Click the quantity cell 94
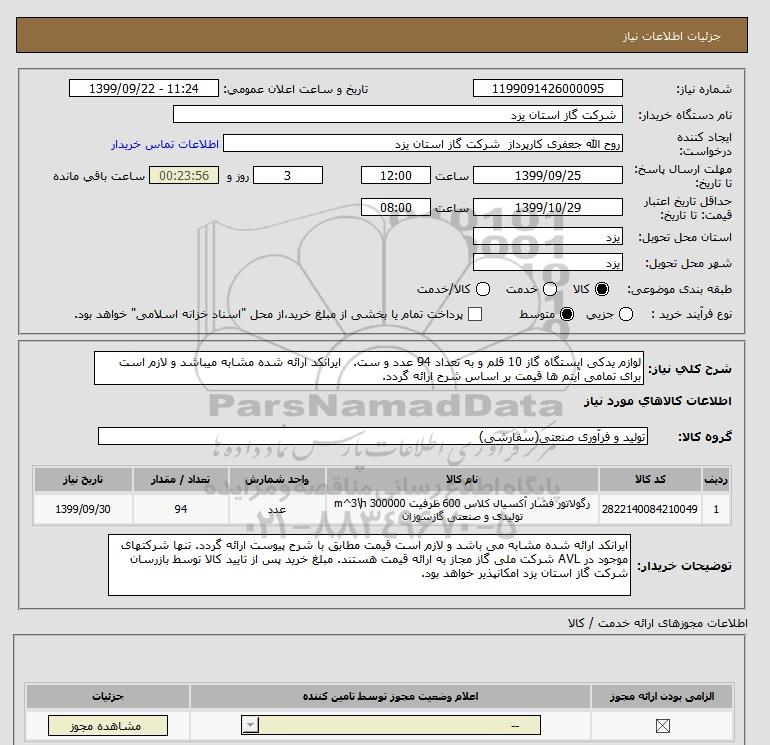Image resolution: width=770 pixels, height=745 pixels. pyautogui.click(x=180, y=509)
